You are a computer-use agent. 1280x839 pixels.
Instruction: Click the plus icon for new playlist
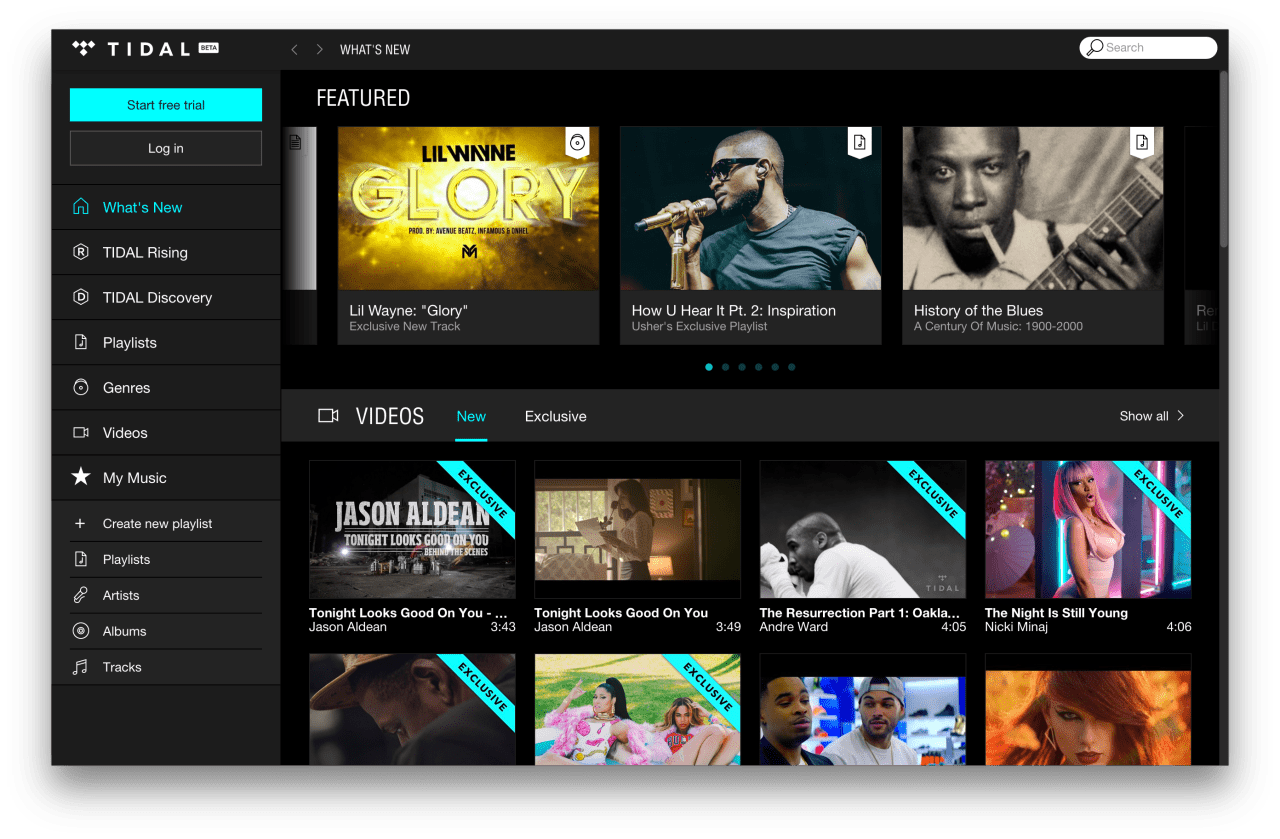pos(80,523)
